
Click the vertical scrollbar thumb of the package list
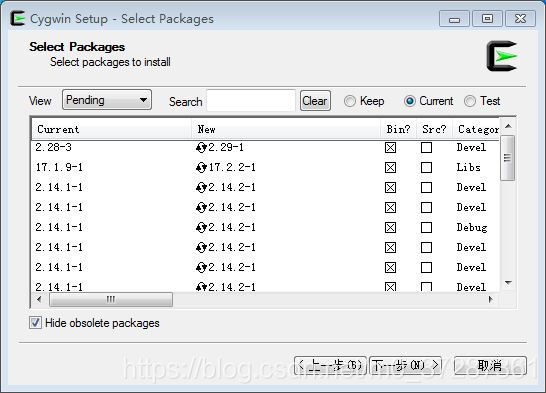click(x=507, y=158)
